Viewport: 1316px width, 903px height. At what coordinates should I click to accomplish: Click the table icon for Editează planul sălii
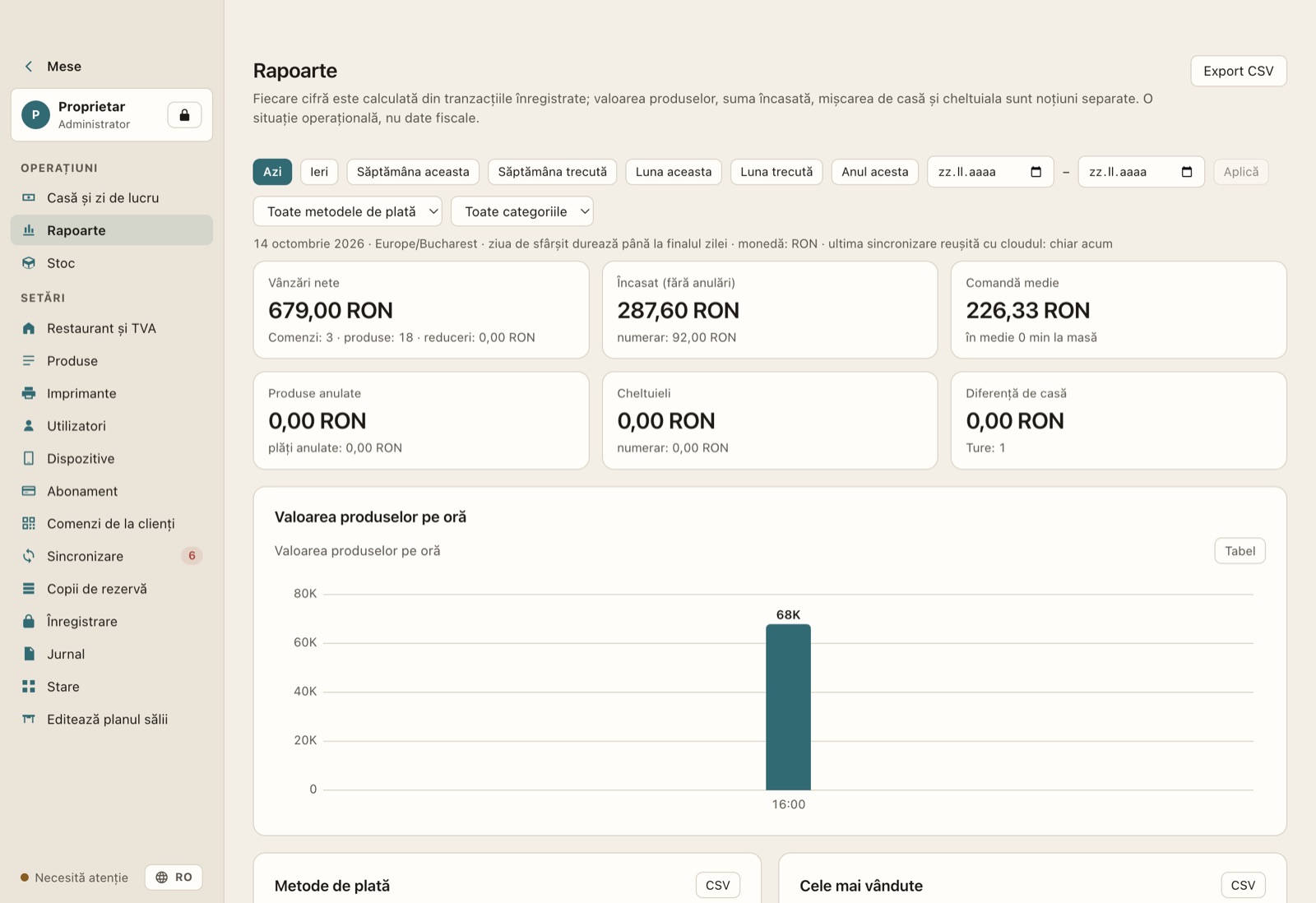pyautogui.click(x=29, y=719)
